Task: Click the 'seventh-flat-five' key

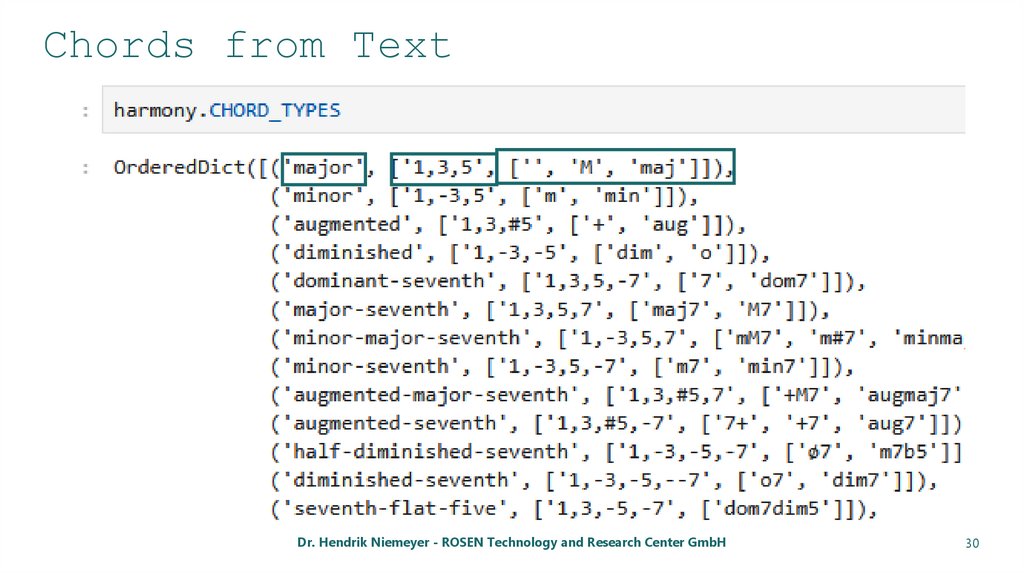Action: coord(394,509)
